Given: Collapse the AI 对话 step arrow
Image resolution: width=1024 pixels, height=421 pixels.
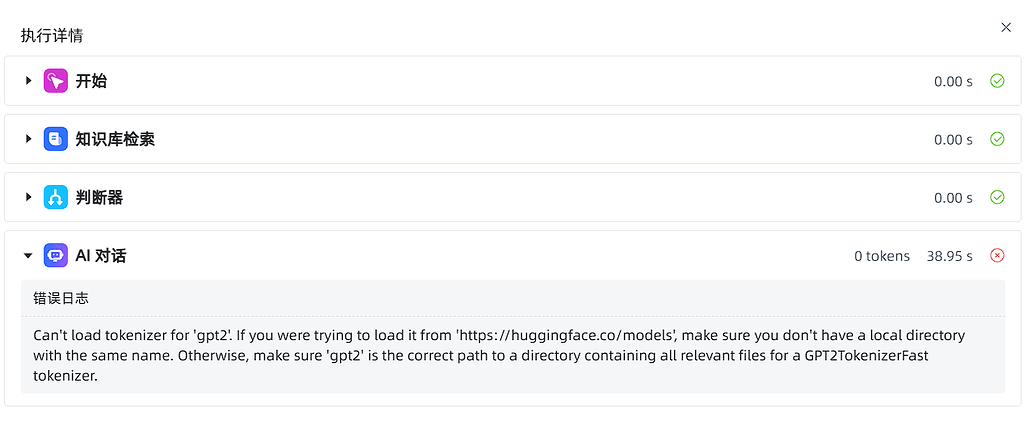Looking at the screenshot, I should (x=28, y=256).
